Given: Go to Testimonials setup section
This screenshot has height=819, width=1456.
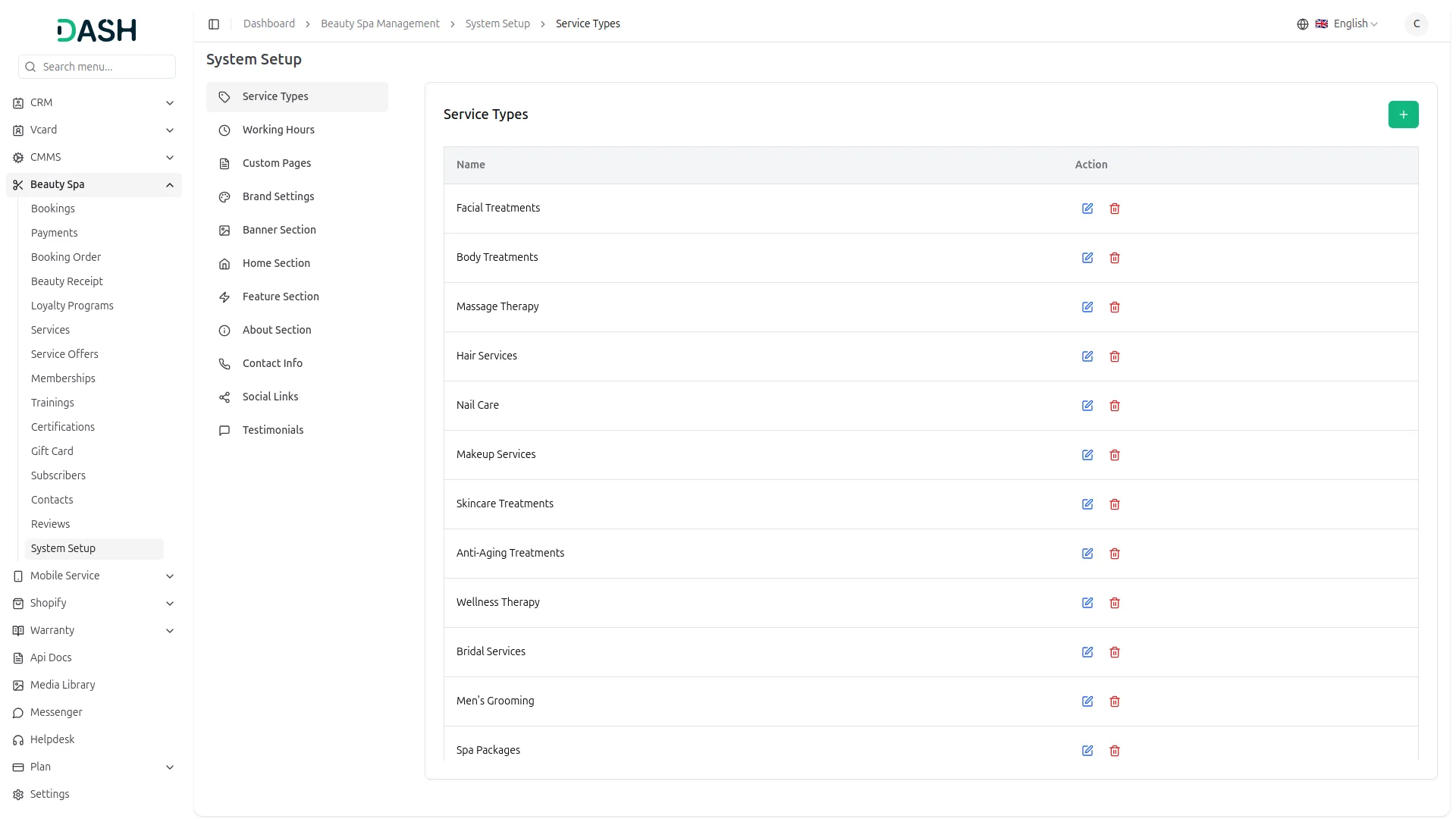Looking at the screenshot, I should pyautogui.click(x=273, y=430).
